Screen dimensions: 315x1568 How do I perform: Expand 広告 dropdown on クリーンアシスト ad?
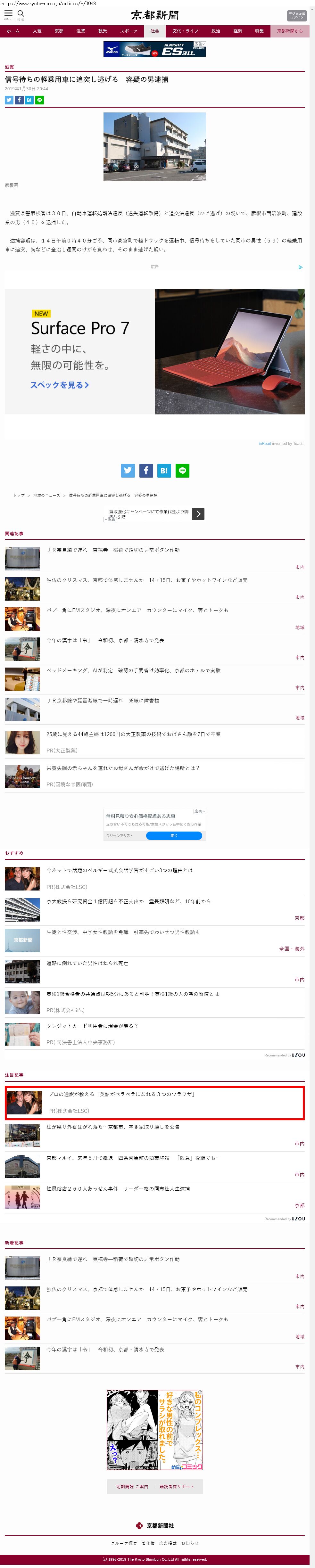point(199,811)
